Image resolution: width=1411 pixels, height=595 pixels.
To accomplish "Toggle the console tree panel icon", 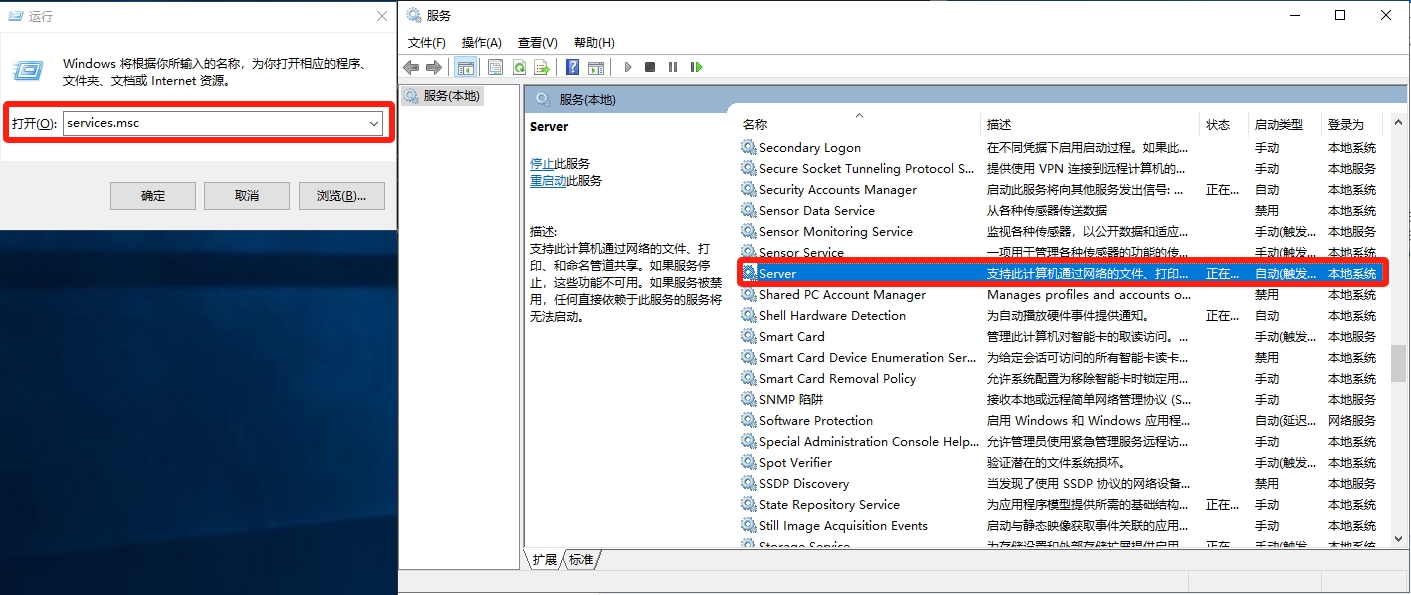I will pos(466,67).
